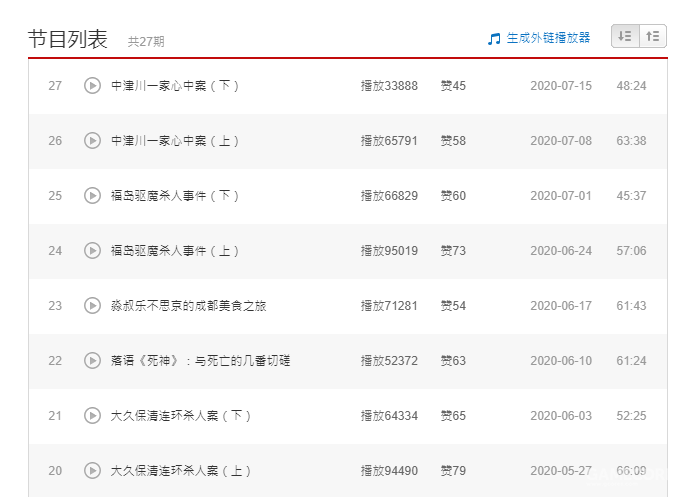Start playback of episode 24 via its icon

(x=92, y=251)
